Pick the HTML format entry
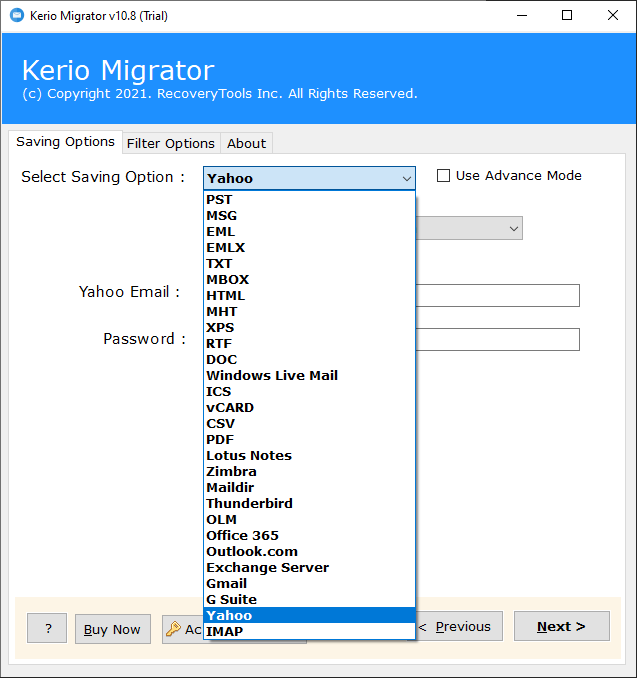 click(x=309, y=296)
